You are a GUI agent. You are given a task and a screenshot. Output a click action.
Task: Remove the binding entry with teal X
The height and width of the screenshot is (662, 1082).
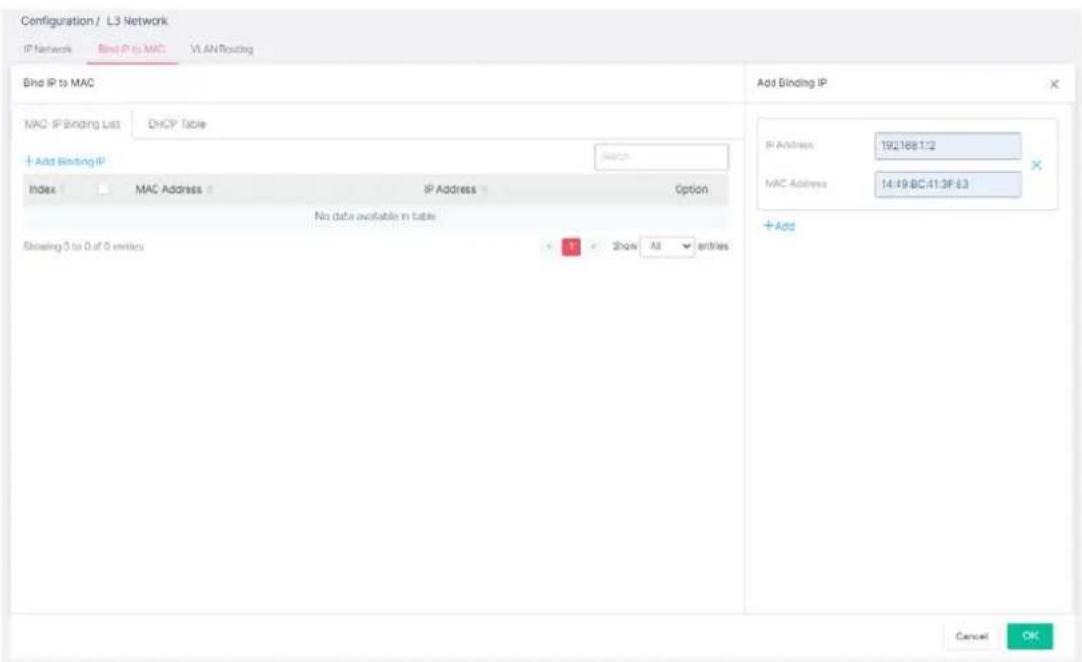pyautogui.click(x=1036, y=165)
